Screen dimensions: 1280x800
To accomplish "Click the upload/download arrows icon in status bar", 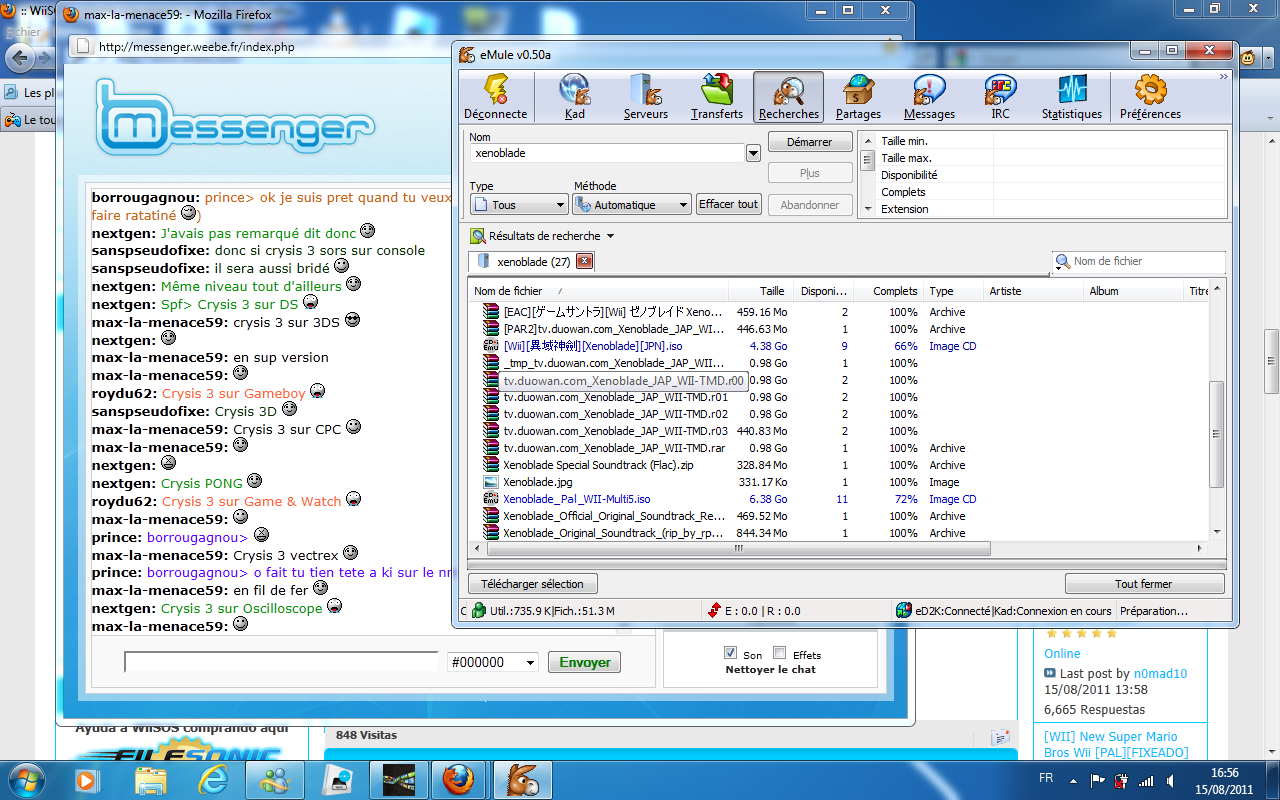I will (x=714, y=610).
